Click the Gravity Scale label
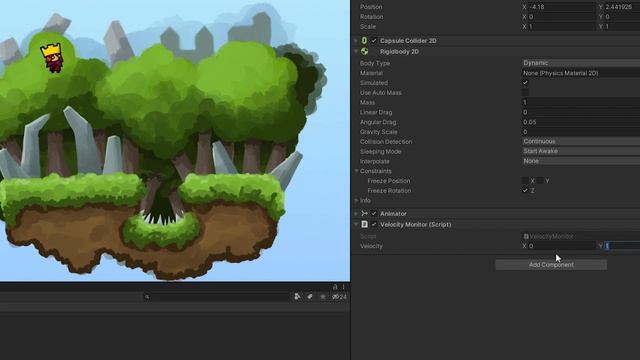Screen dimensions: 640x360 point(378,132)
